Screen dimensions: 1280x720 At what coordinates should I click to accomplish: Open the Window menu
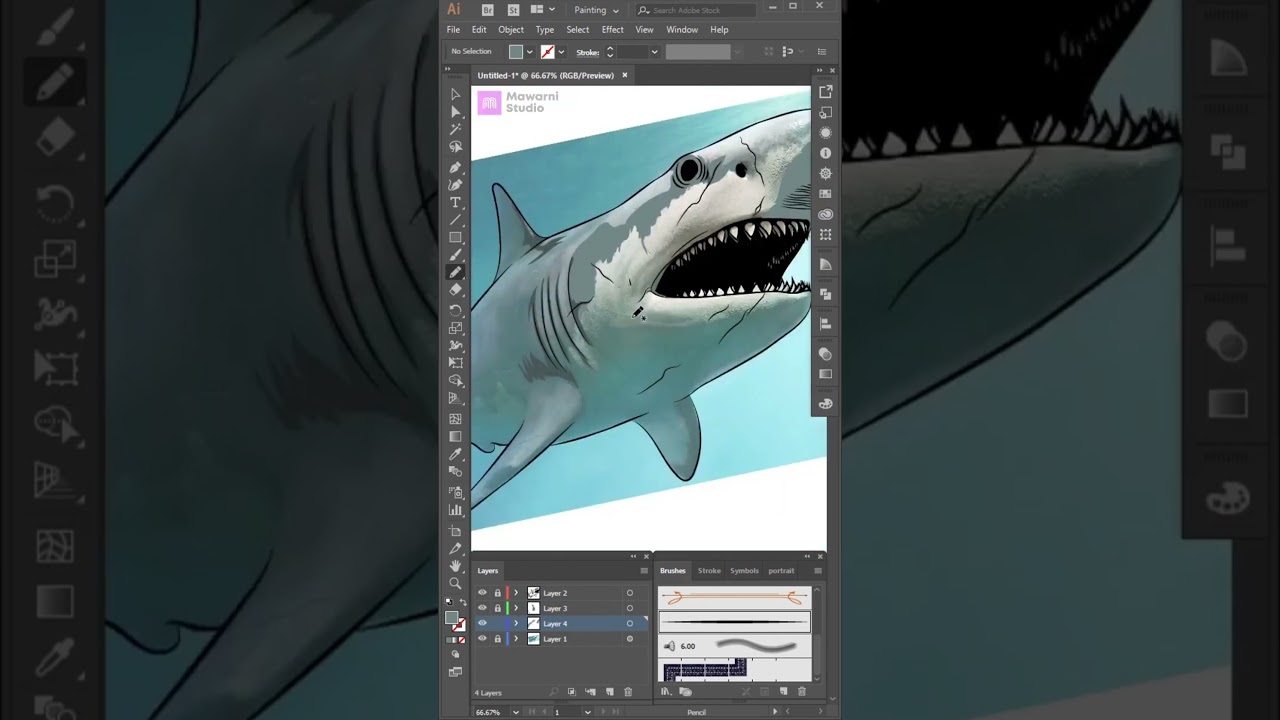(682, 30)
